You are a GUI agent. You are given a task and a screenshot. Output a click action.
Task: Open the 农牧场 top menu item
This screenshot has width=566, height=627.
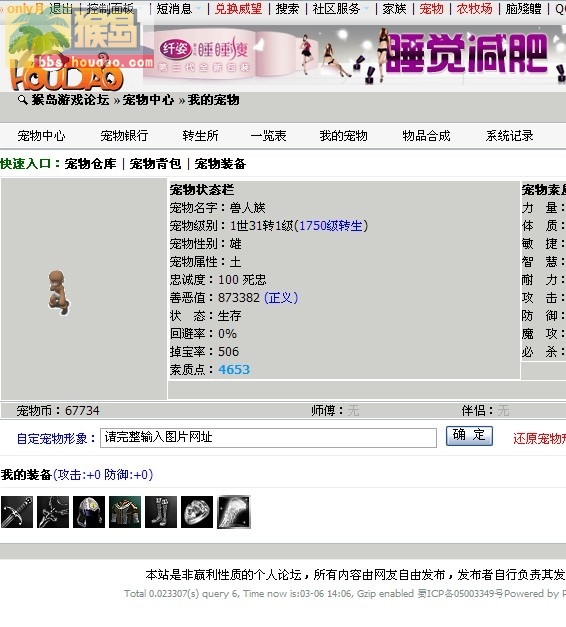click(474, 9)
